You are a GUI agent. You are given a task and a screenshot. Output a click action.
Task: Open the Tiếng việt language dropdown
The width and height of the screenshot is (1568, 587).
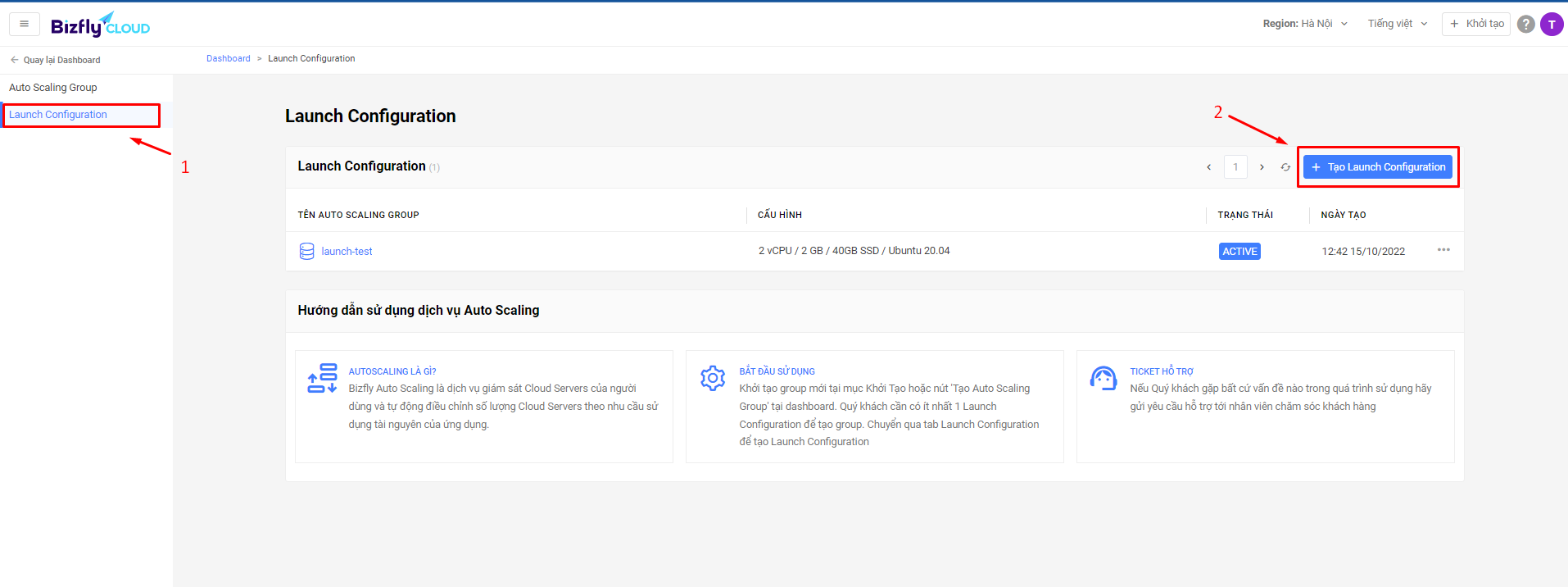coord(1398,24)
